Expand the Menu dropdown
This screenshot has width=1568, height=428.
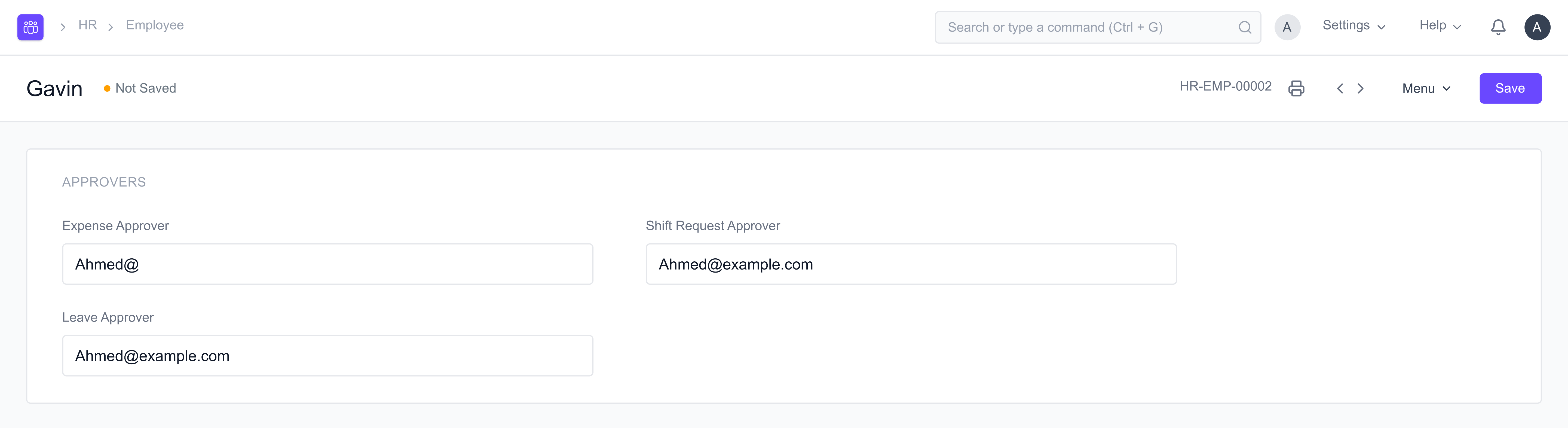point(1426,88)
